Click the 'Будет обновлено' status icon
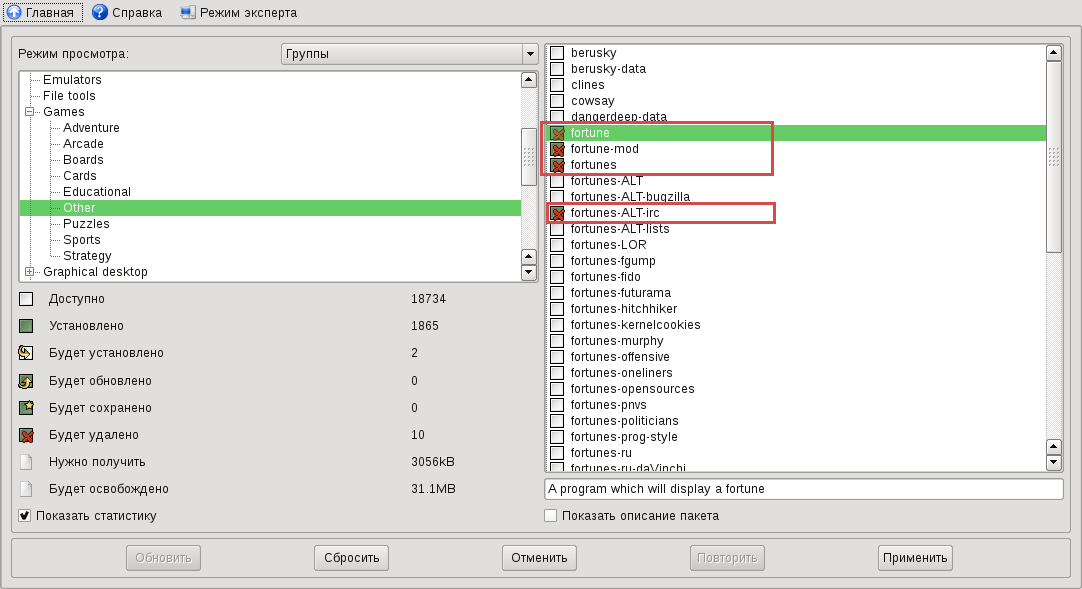This screenshot has width=1082, height=589. point(26,381)
